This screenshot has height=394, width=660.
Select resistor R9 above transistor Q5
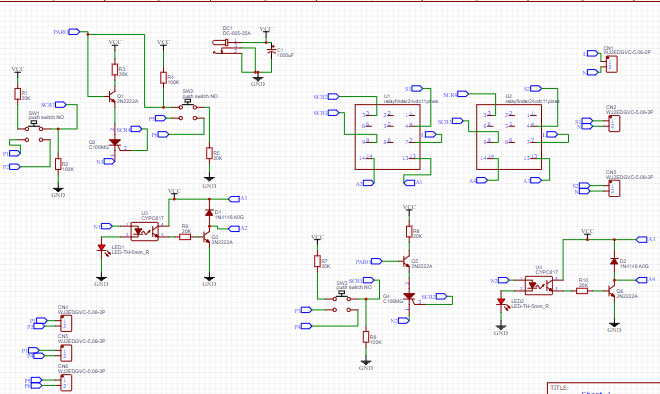(409, 232)
